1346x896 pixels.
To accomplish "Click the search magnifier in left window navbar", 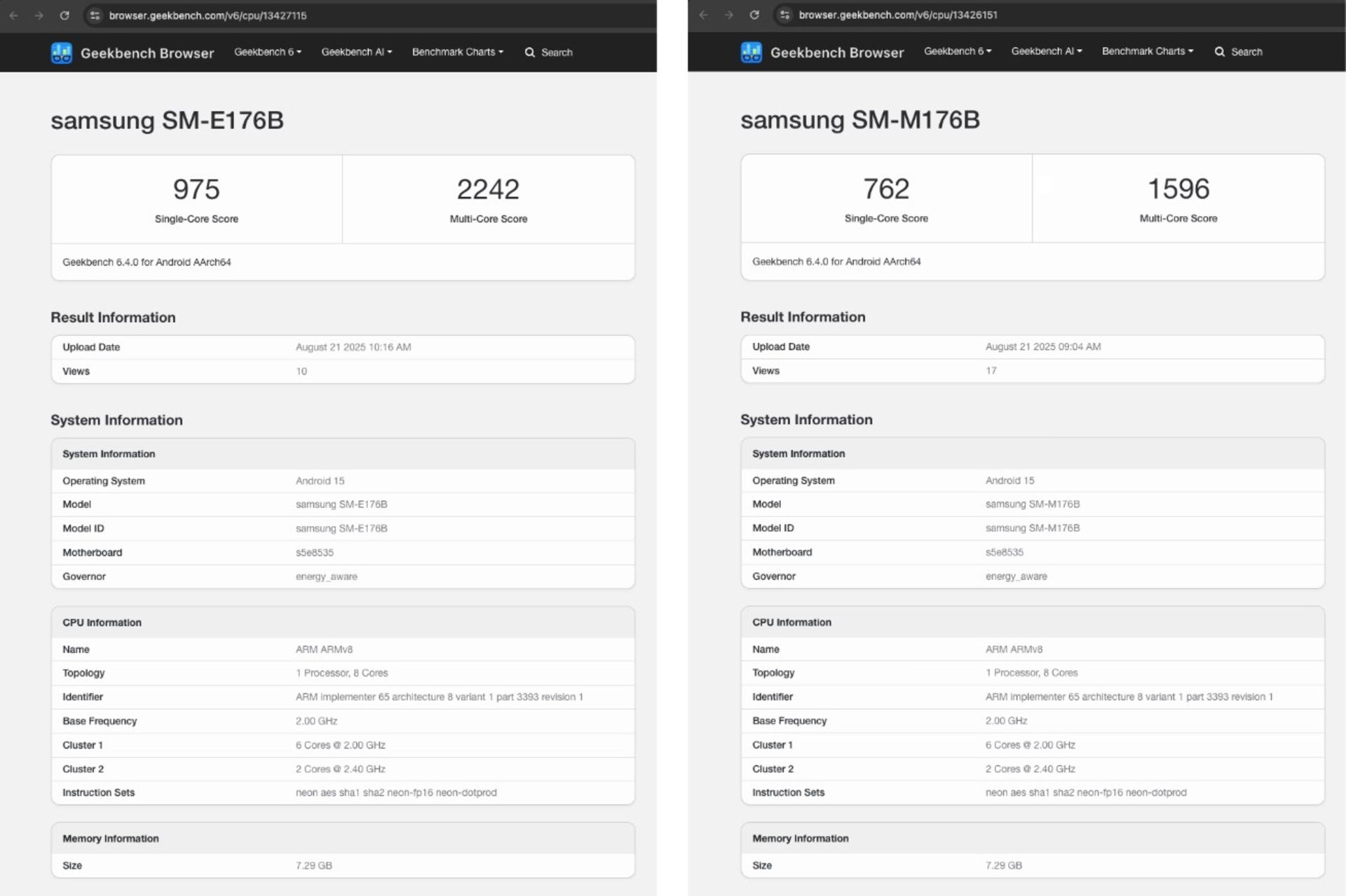I will pos(530,53).
